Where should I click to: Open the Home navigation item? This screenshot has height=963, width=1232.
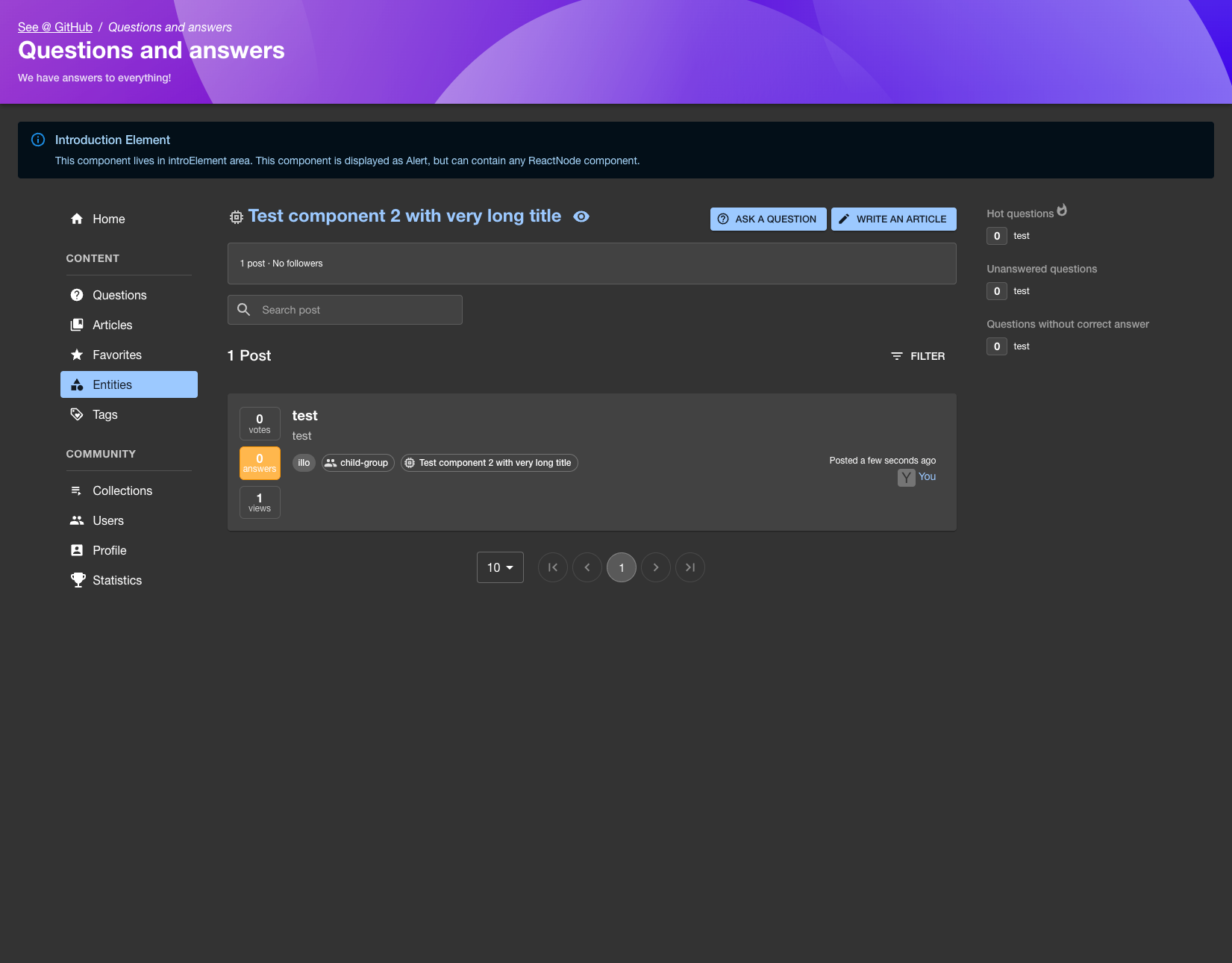[x=128, y=219]
